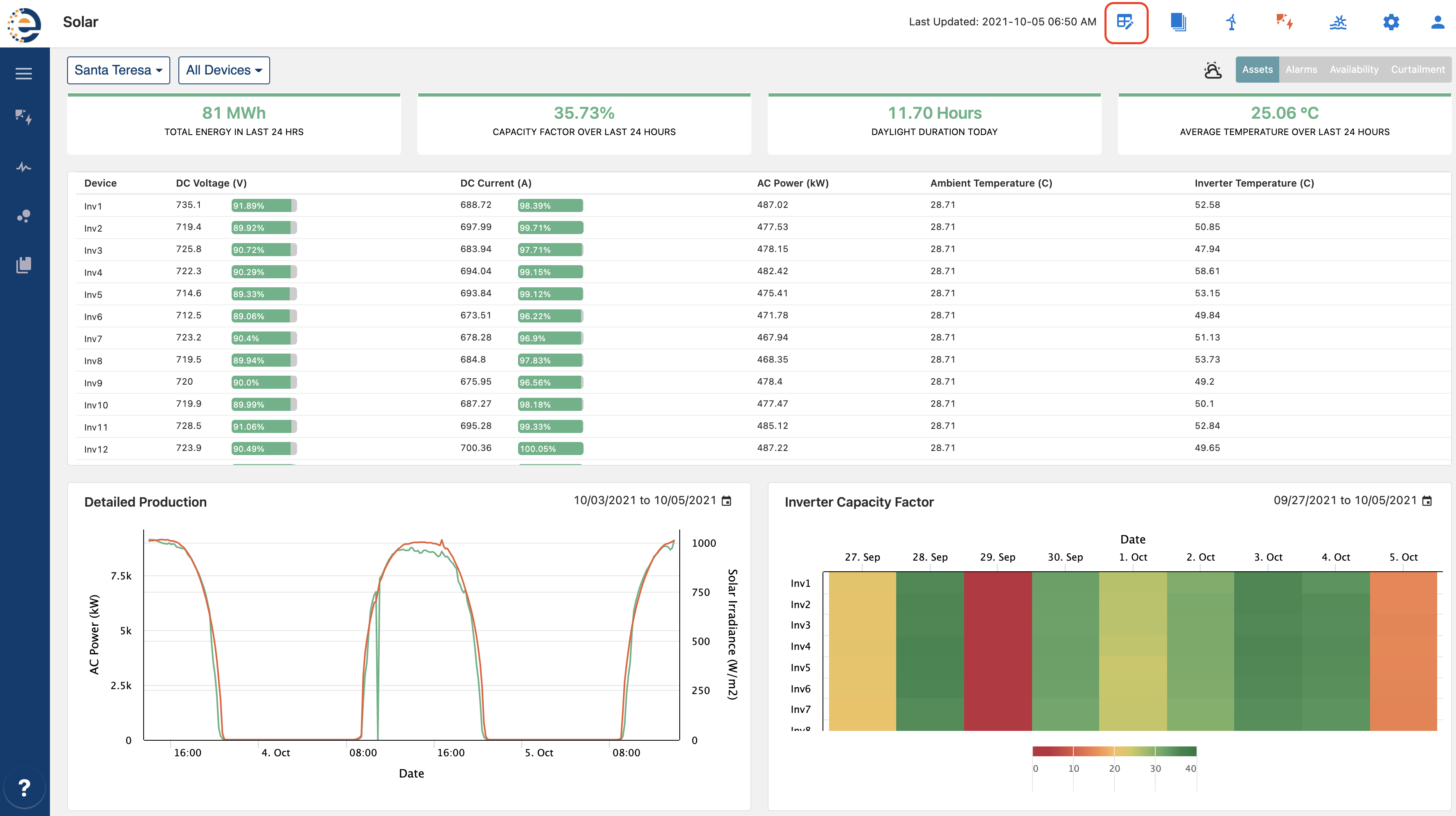Image resolution: width=1456 pixels, height=816 pixels.
Task: Open Detailed Production date range calendar
Action: 727,500
